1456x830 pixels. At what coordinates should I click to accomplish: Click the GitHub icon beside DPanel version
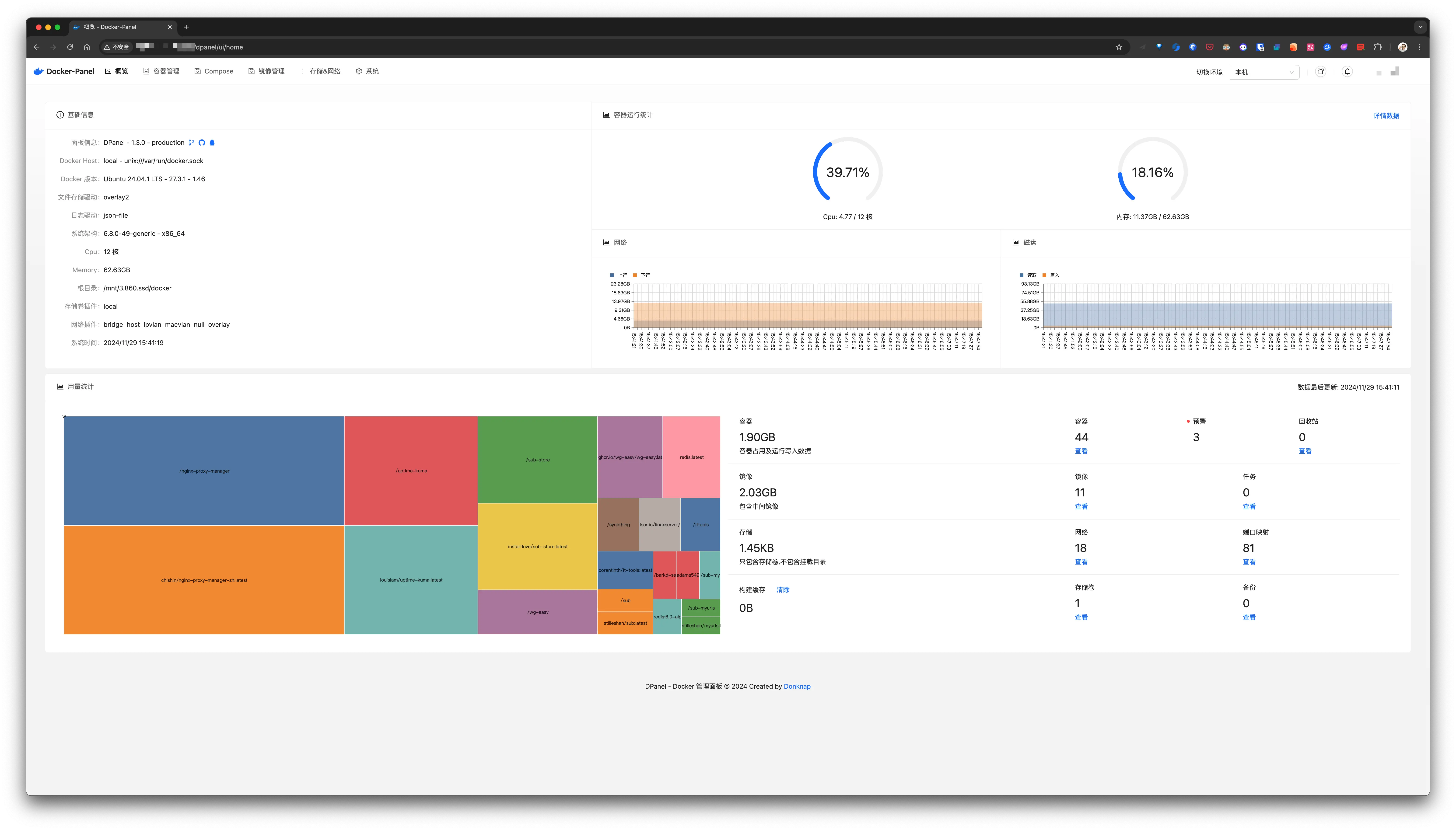tap(202, 143)
